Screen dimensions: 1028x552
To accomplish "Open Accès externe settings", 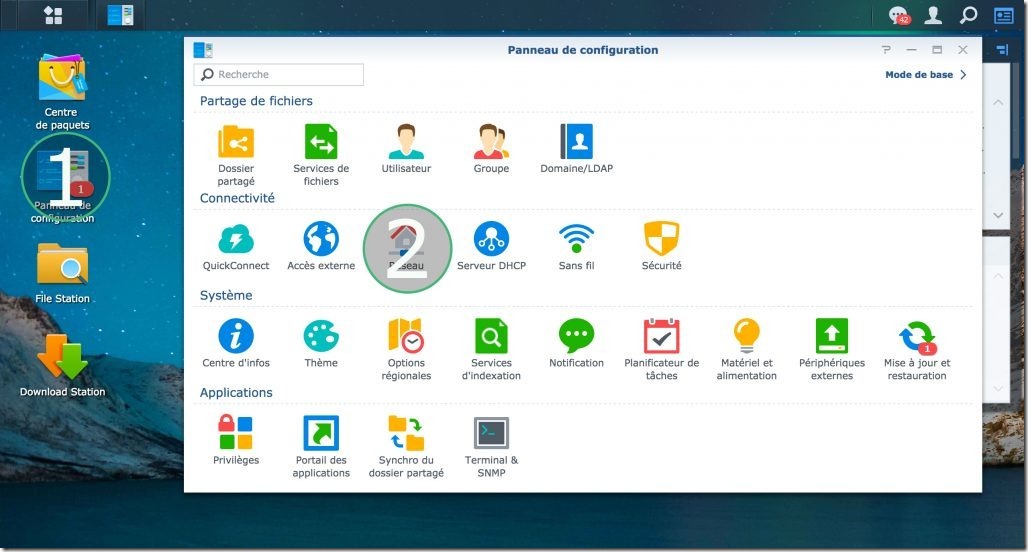I will (x=321, y=246).
